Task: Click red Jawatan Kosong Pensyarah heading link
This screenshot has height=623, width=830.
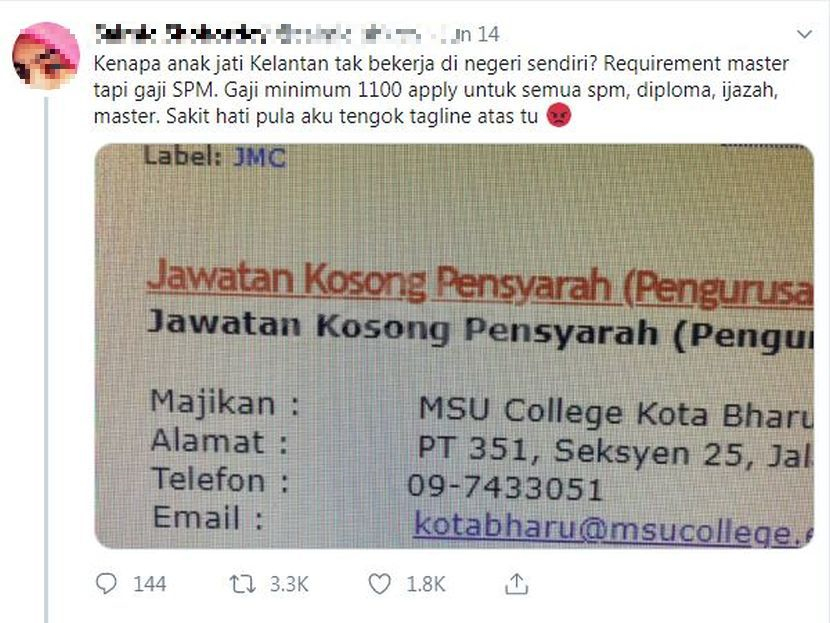Action: (480, 283)
